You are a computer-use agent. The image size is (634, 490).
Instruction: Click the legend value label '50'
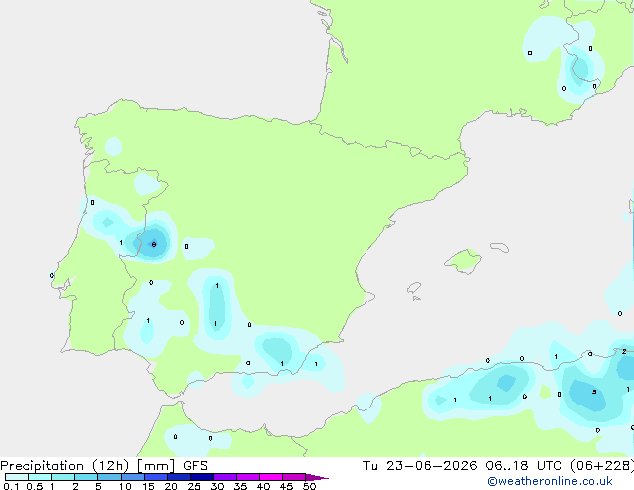309,486
